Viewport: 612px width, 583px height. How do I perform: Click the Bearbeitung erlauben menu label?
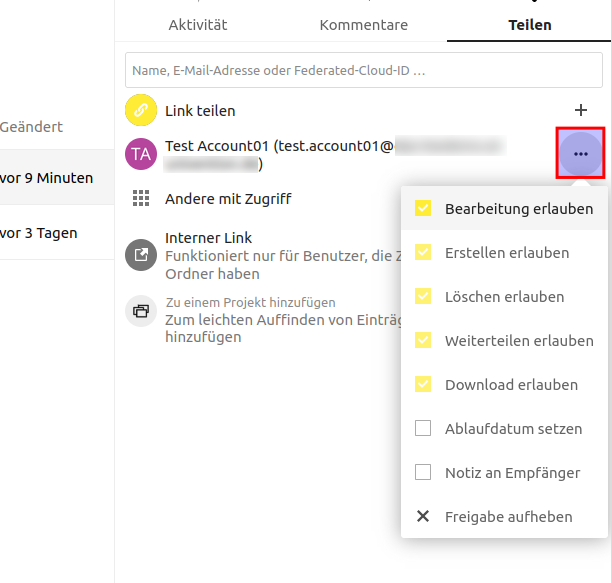[x=519, y=209]
